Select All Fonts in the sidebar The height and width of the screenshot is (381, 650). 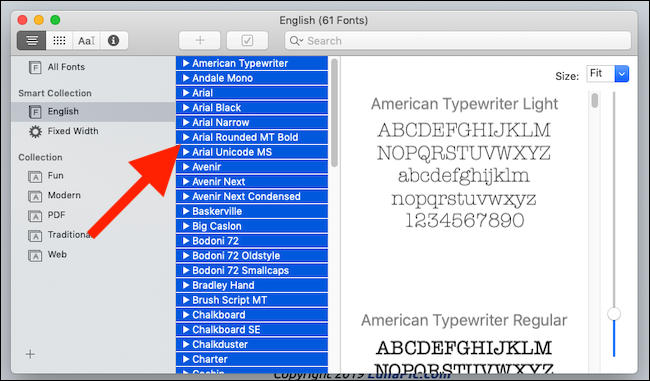[66, 67]
